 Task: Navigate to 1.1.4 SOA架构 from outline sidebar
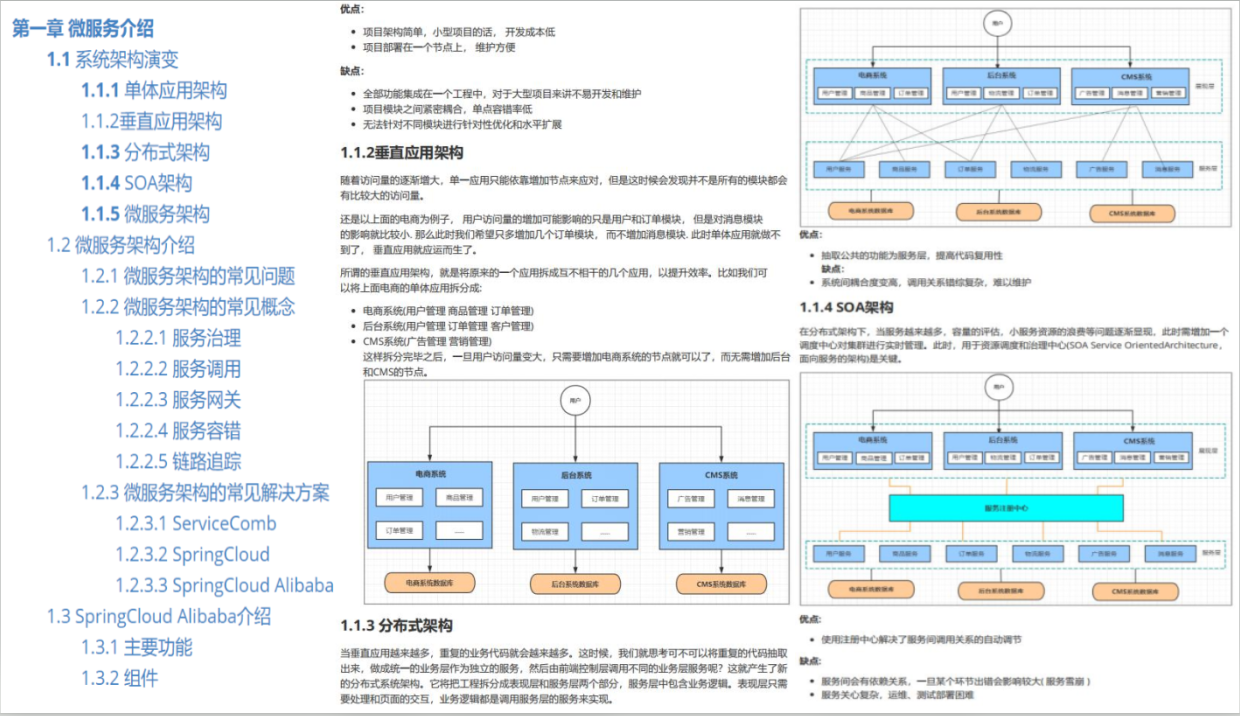point(137,183)
